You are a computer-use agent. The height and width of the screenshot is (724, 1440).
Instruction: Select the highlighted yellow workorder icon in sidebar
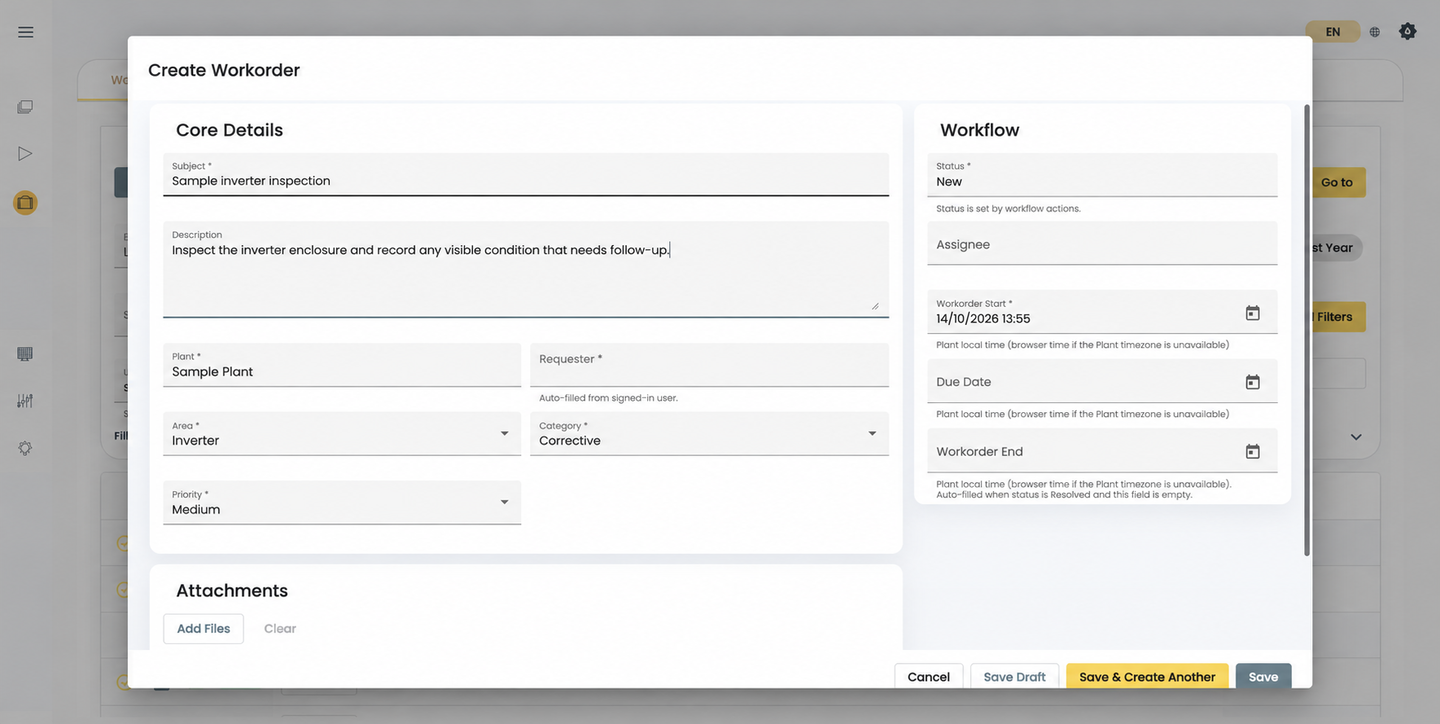[x=25, y=203]
